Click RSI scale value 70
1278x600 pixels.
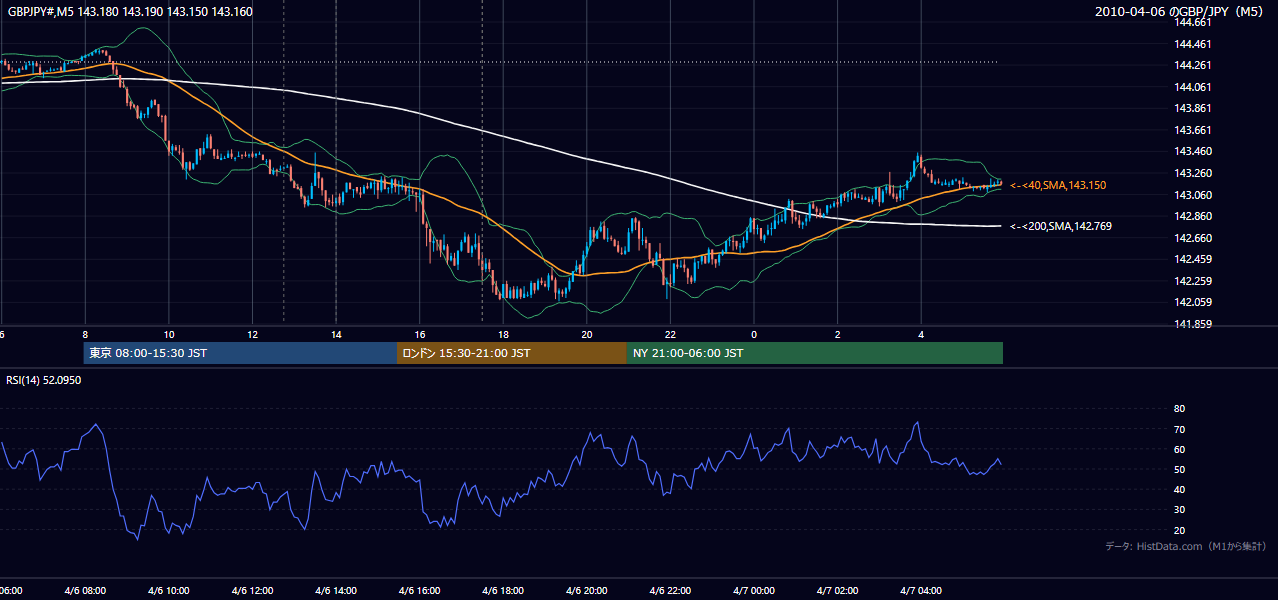click(1179, 429)
